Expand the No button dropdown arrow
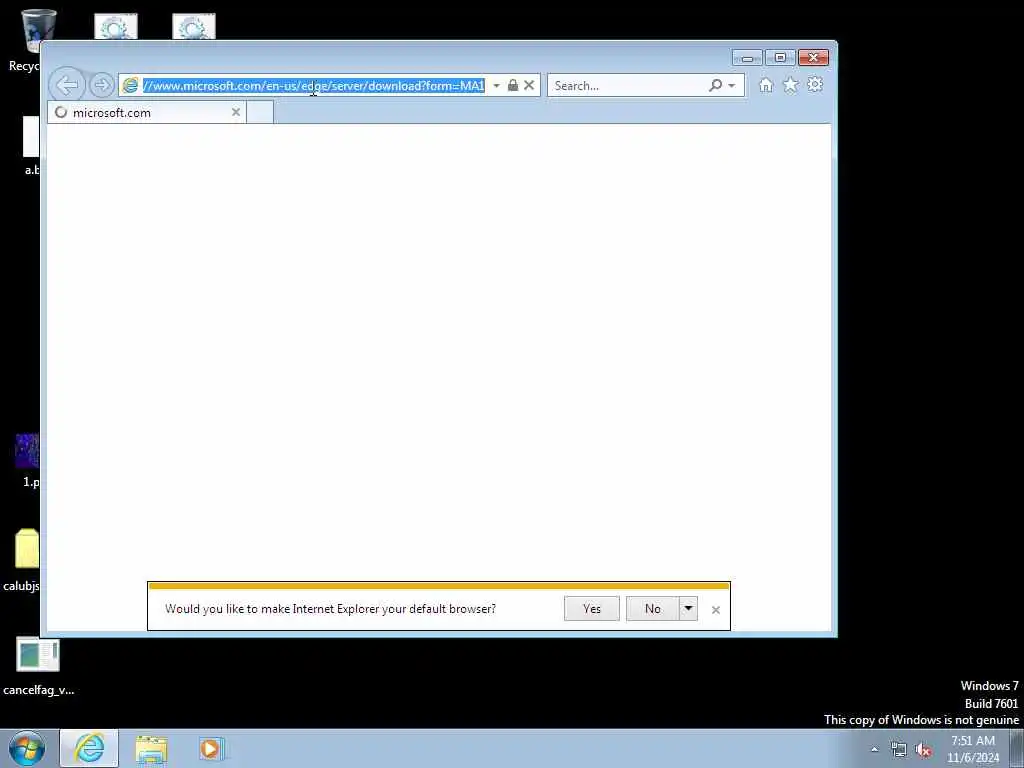 (688, 609)
